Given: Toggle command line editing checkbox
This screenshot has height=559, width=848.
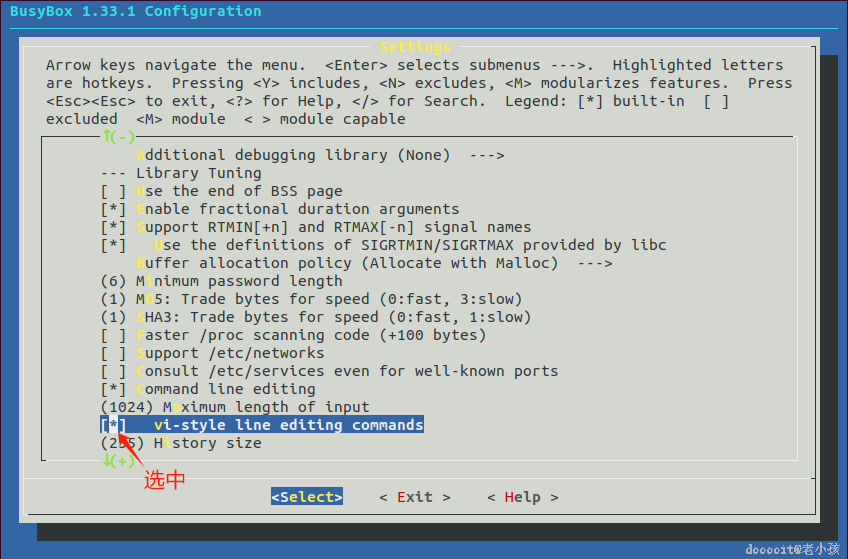Looking at the screenshot, I should (113, 389).
